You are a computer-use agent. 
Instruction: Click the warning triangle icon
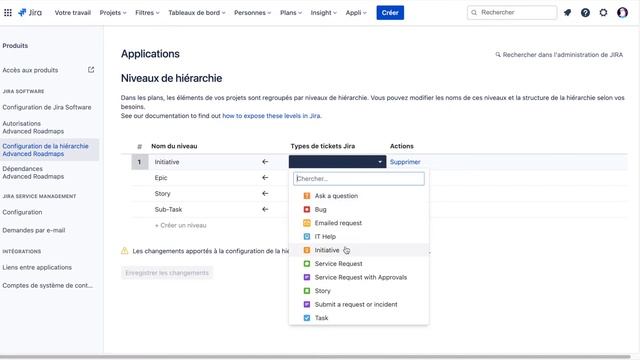(x=124, y=251)
